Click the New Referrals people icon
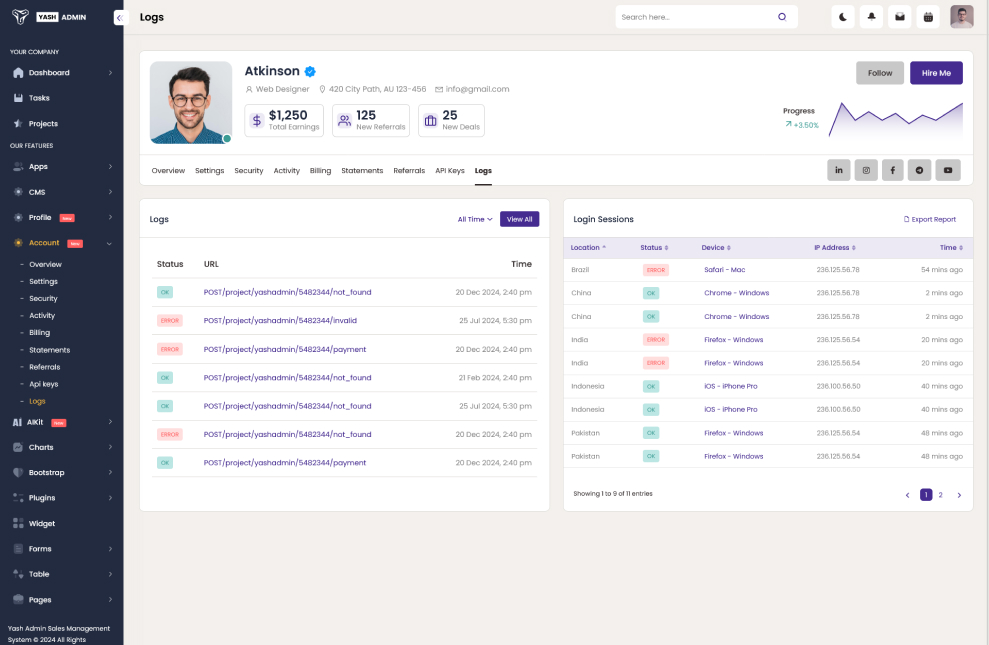 tap(344, 120)
